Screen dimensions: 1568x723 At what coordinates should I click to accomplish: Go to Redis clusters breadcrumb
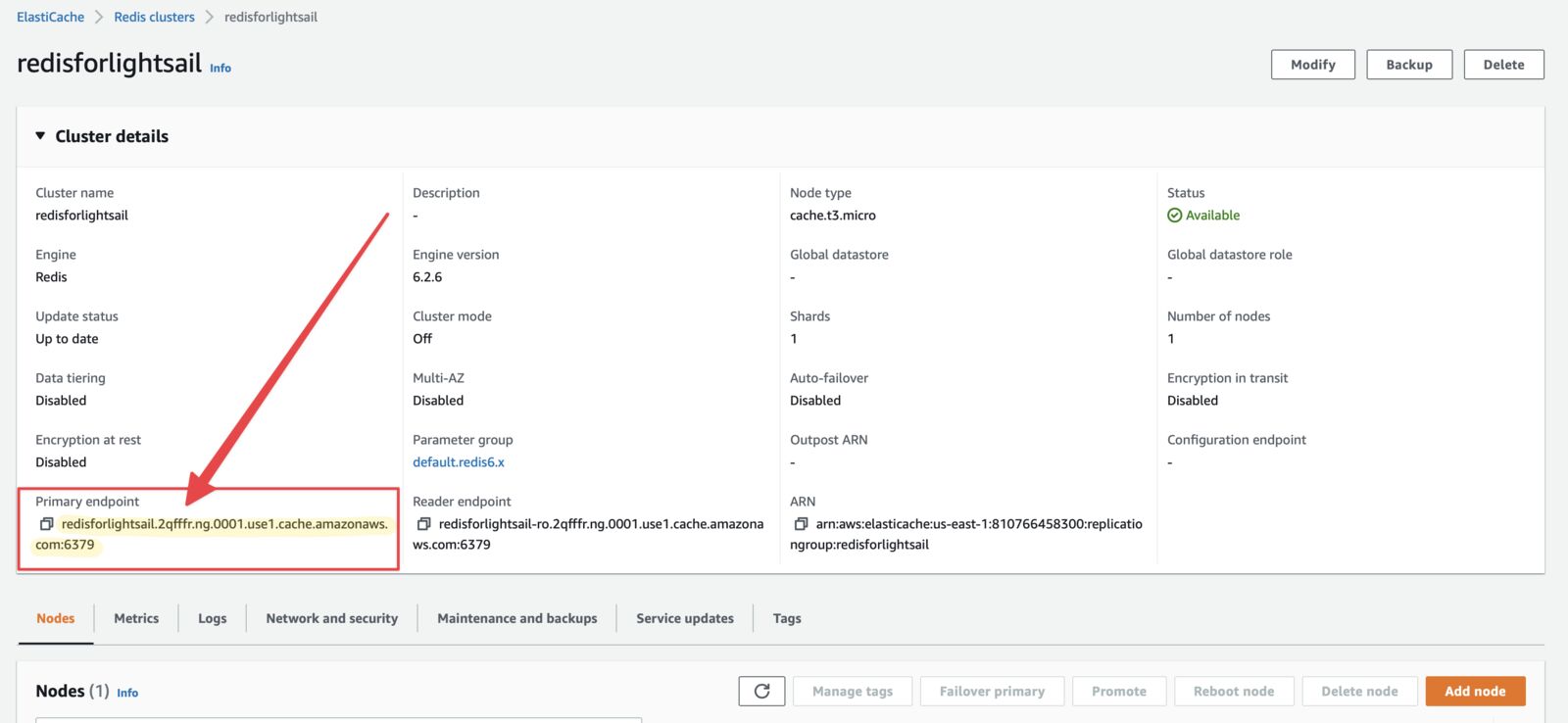coord(154,17)
